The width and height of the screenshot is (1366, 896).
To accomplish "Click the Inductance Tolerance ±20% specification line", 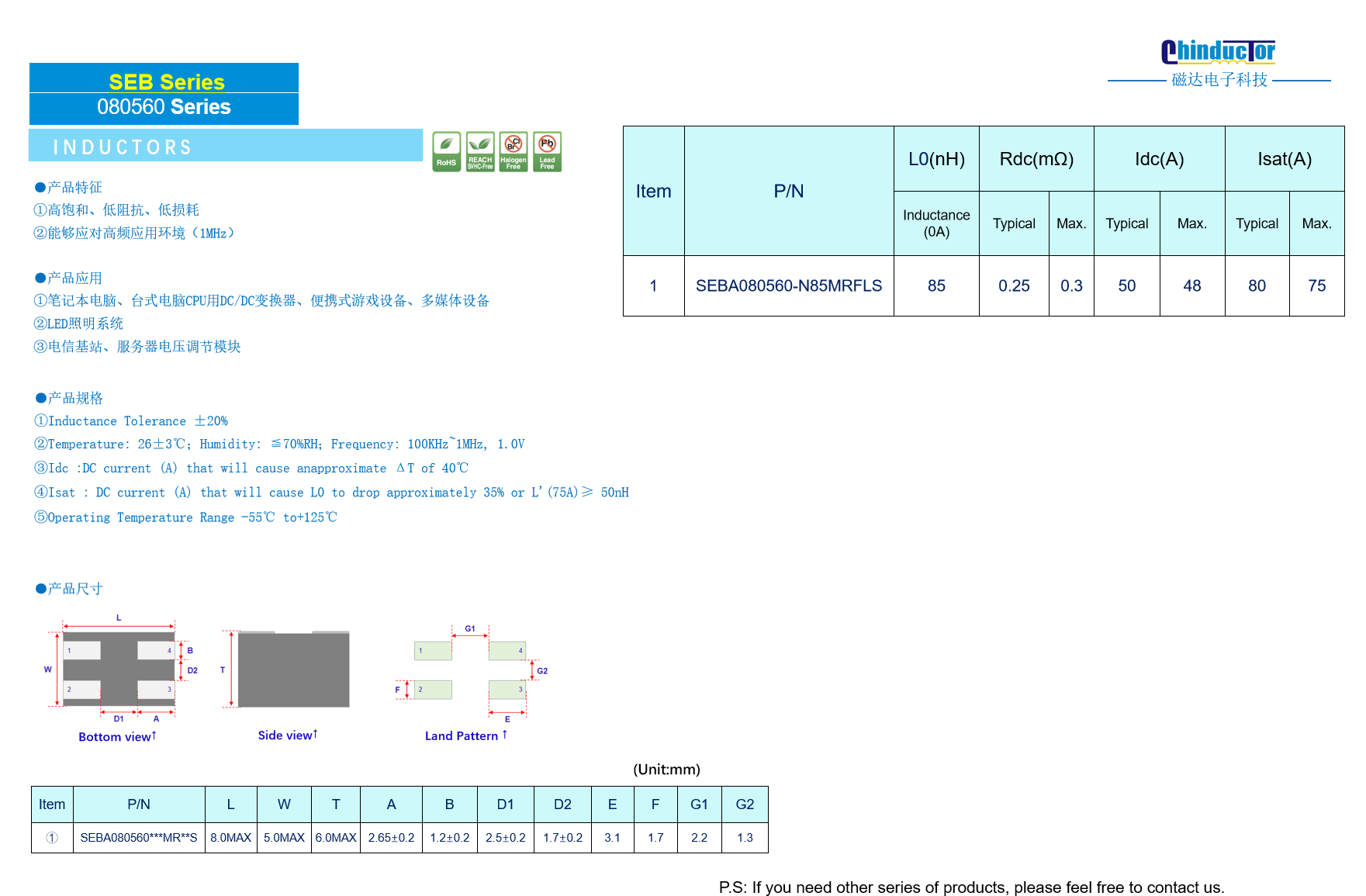I will pos(131,421).
